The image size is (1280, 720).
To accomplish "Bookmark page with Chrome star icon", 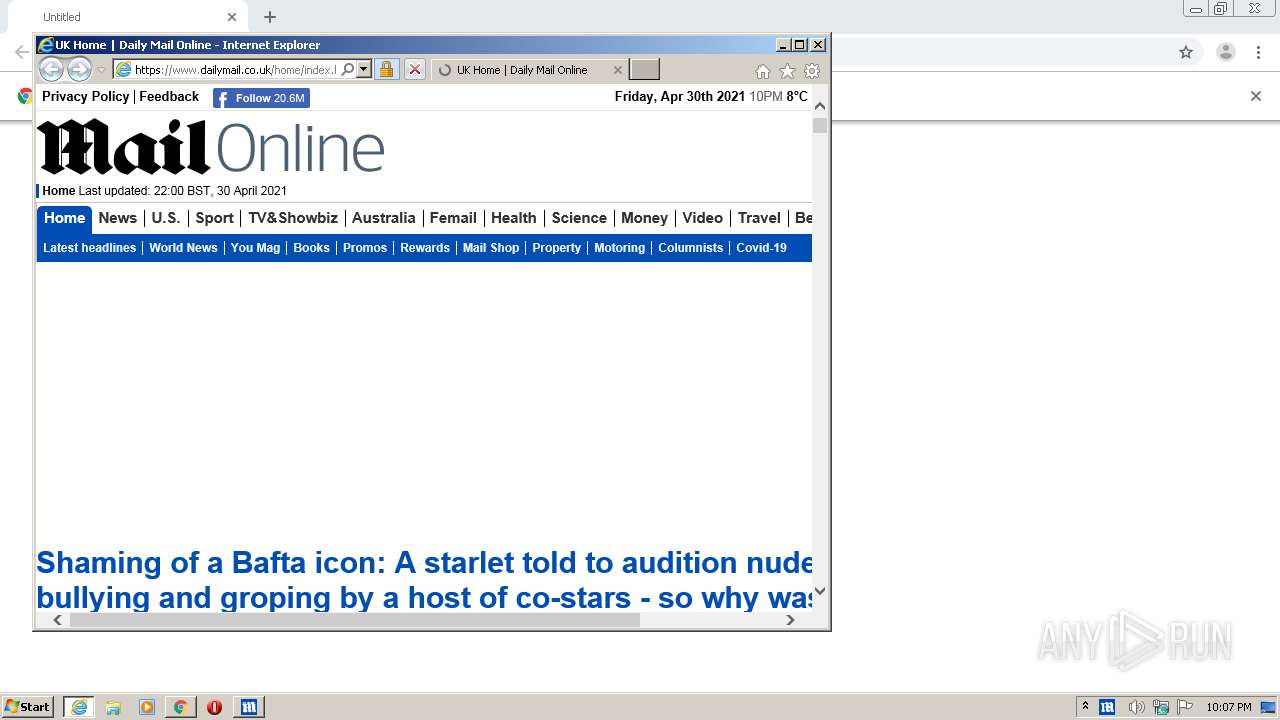I will click(x=1186, y=52).
